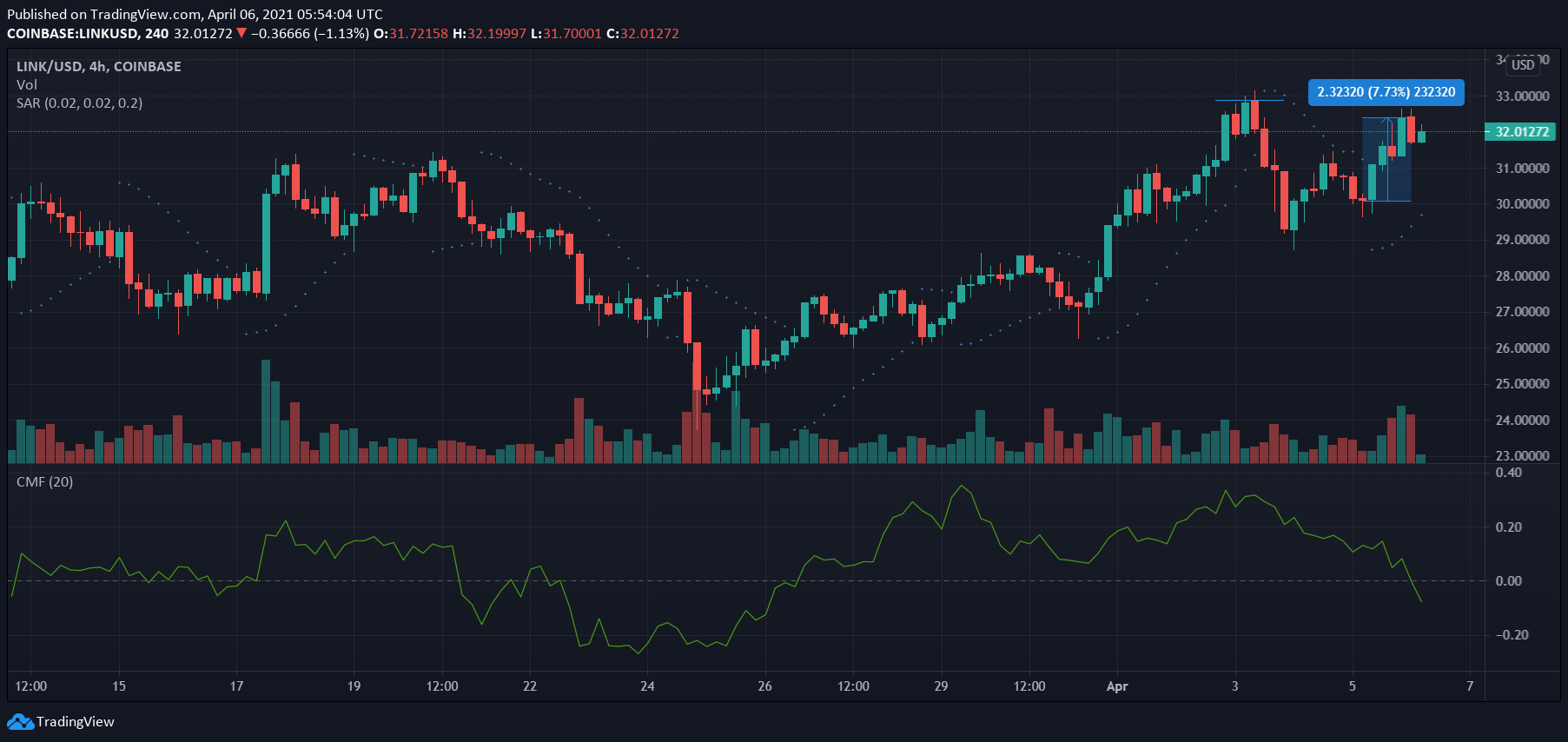Click the 29 date label on time axis

click(941, 686)
